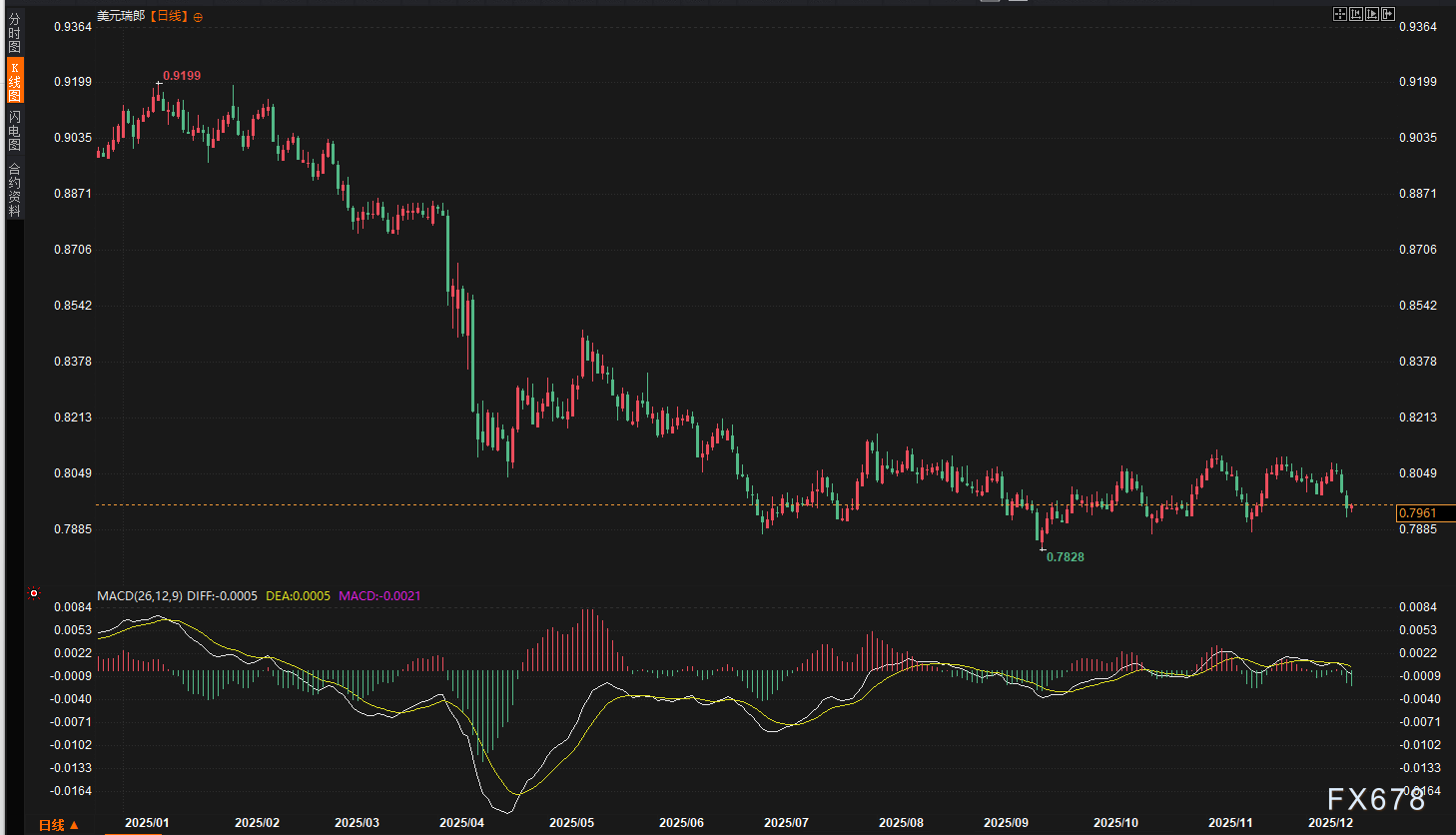Click the 2025/12 date axis label
1456x835 pixels.
pos(1330,823)
